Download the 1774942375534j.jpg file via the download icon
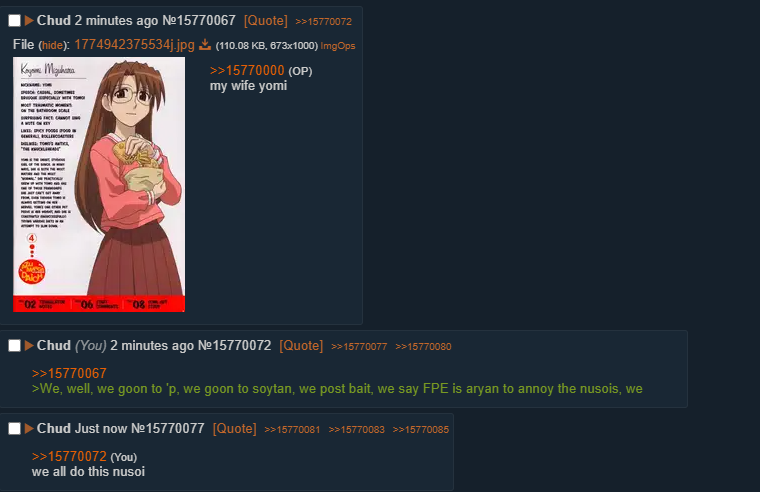760x492 pixels. (x=205, y=45)
